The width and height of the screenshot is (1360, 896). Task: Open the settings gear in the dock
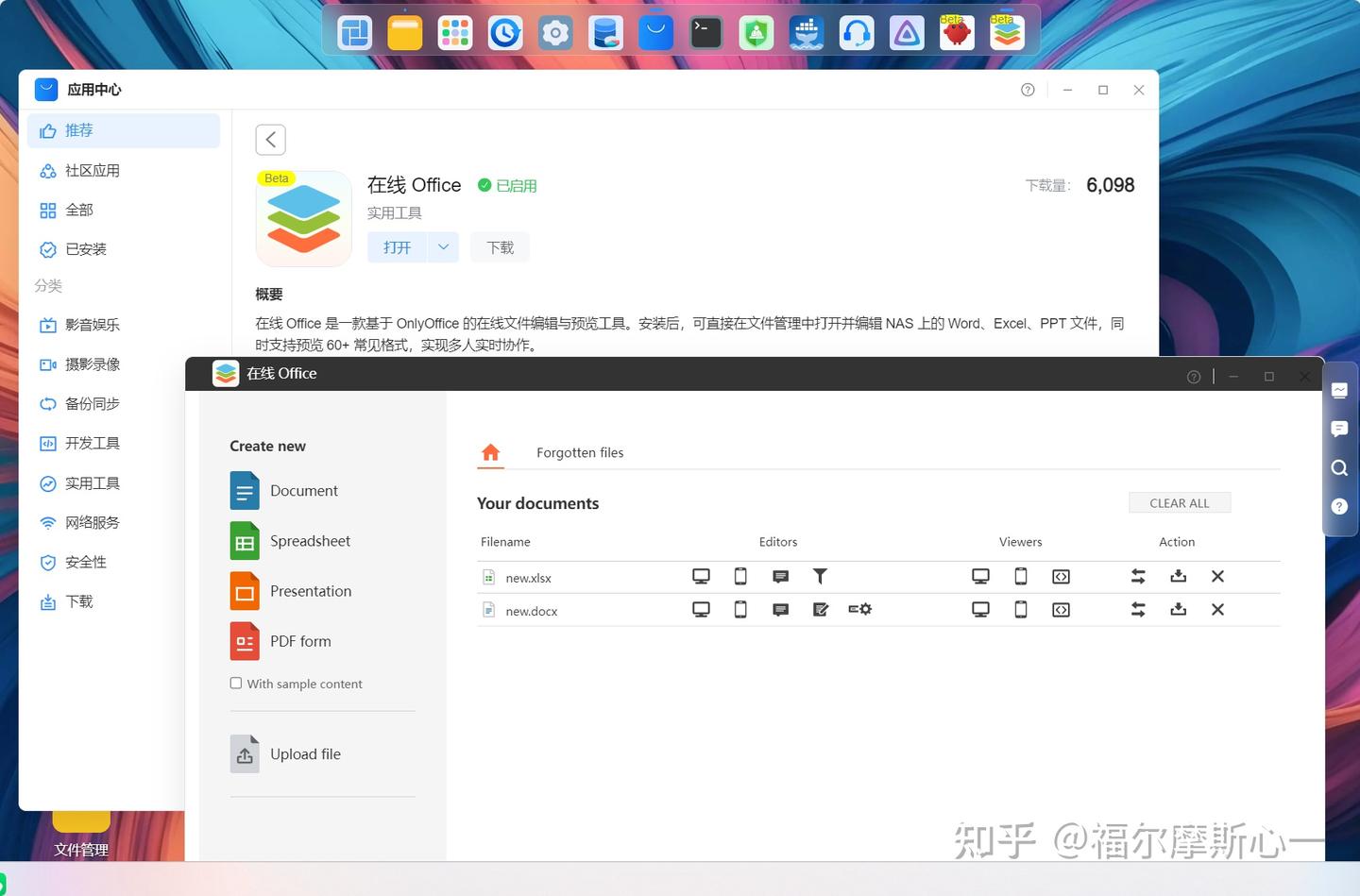click(555, 33)
